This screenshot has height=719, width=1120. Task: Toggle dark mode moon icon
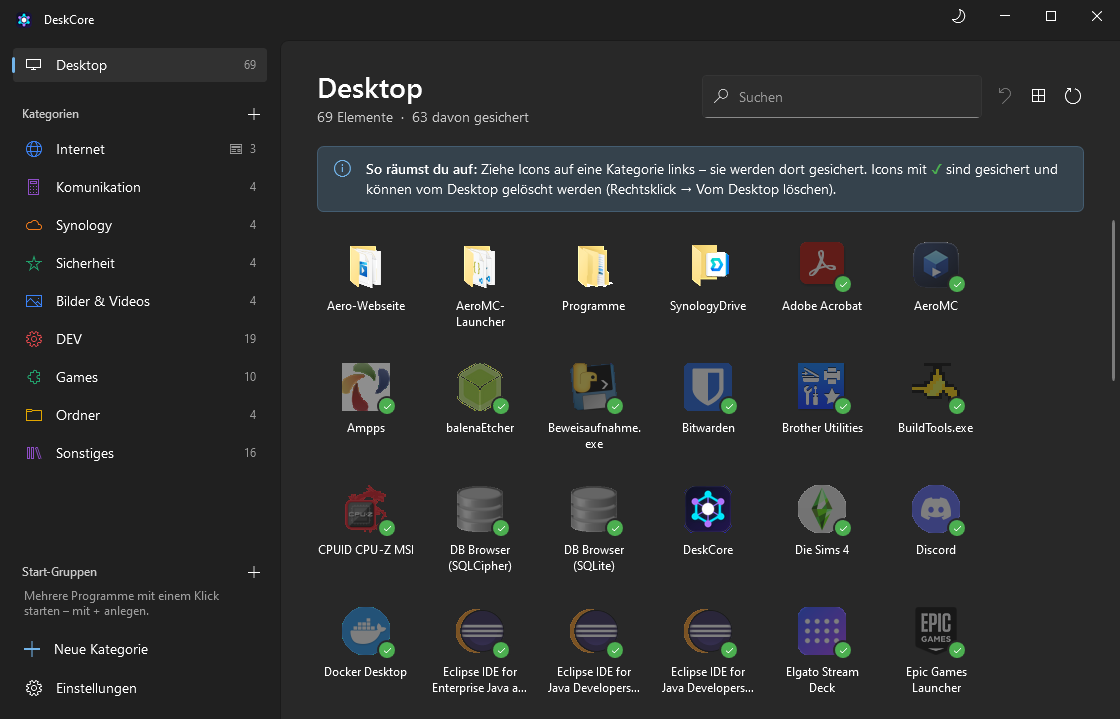point(959,16)
